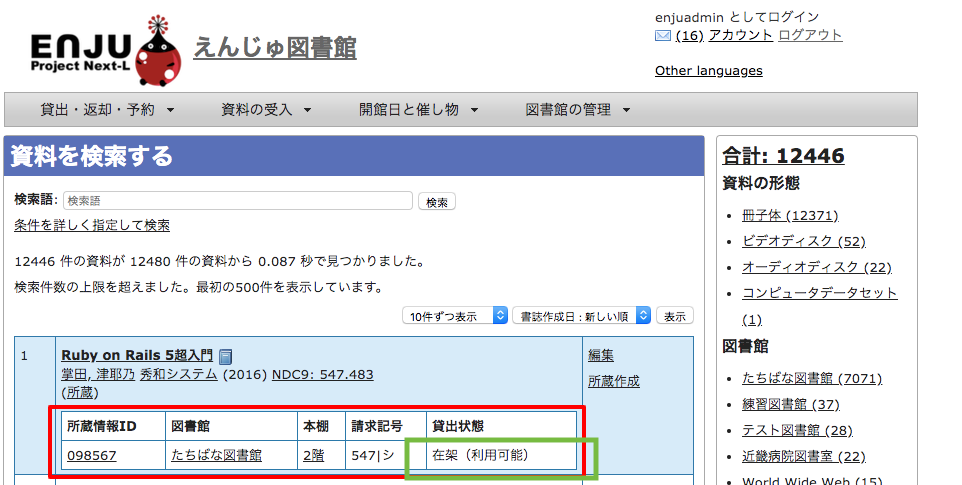Filter by 近畿病院図書室 (22)
Viewport: 962px width, 485px height.
click(804, 456)
